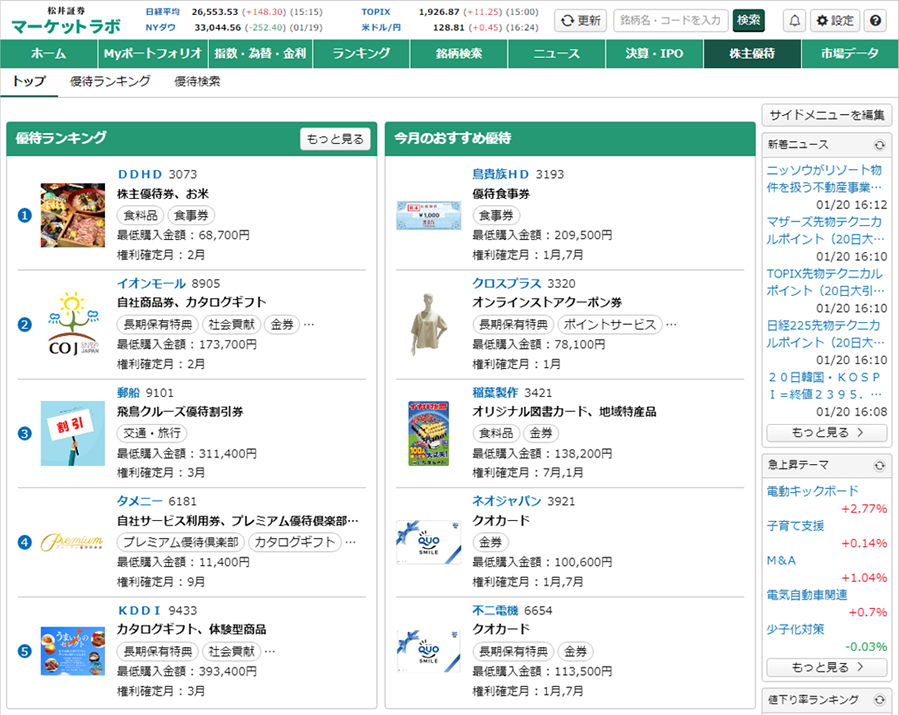
Task: Open the イオンモール stock link
Action: (x=151, y=283)
